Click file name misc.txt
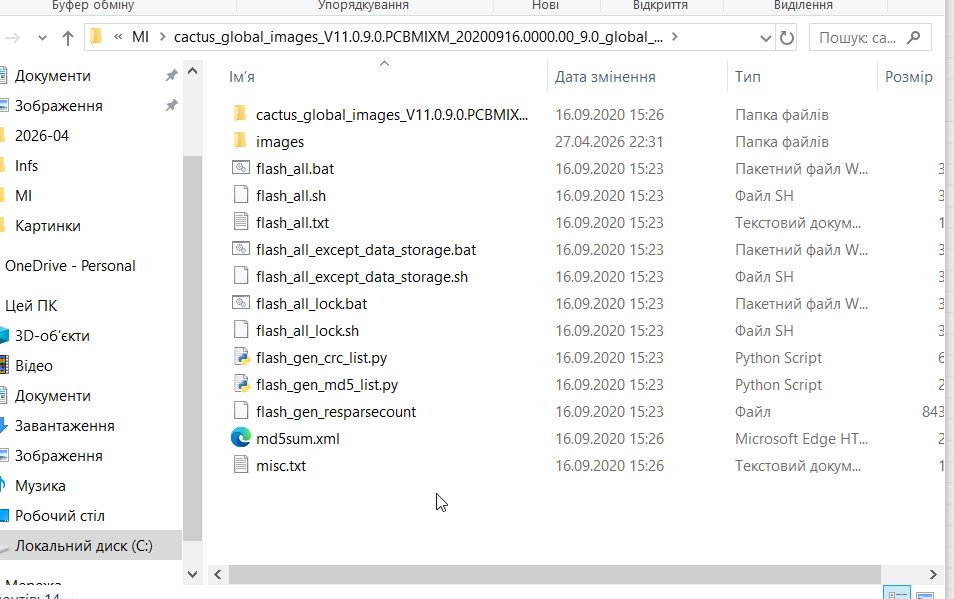This screenshot has height=599, width=954. (281, 466)
